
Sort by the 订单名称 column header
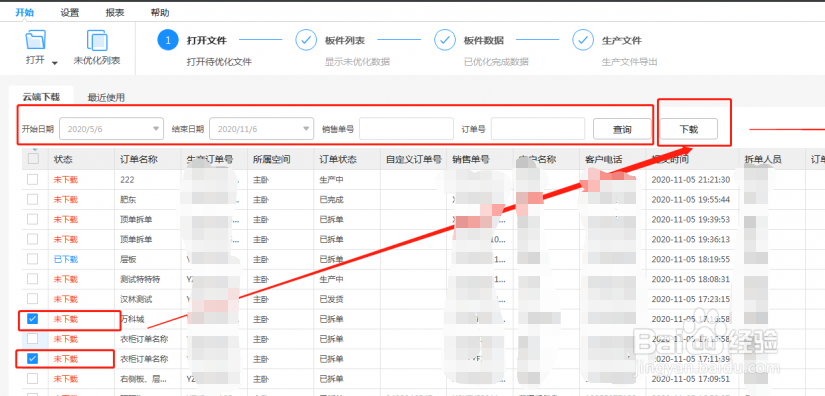tap(138, 159)
